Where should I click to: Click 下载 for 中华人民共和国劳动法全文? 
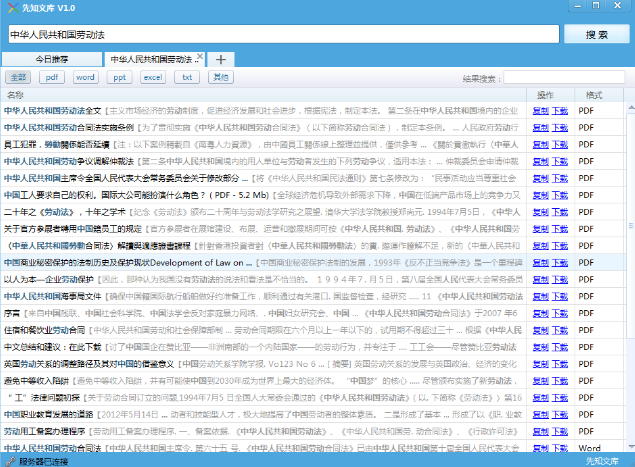click(x=561, y=110)
